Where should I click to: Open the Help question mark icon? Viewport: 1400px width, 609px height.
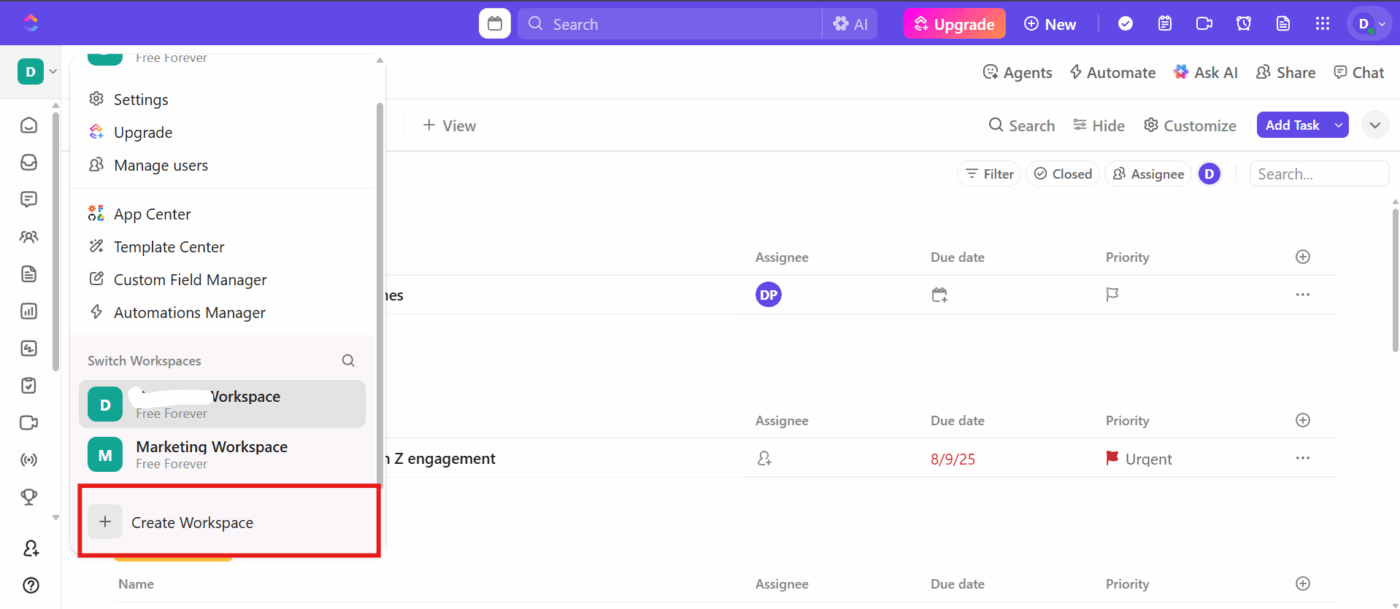click(28, 585)
